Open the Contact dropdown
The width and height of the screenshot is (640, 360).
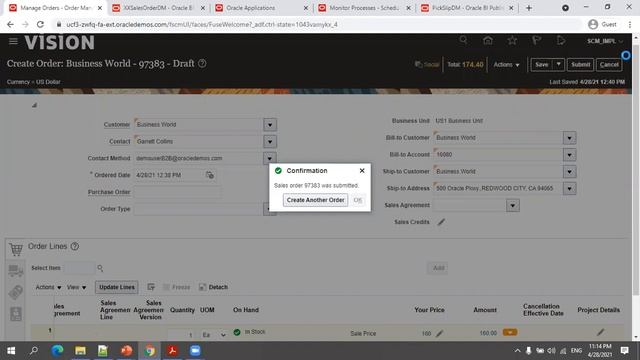[x=269, y=142]
